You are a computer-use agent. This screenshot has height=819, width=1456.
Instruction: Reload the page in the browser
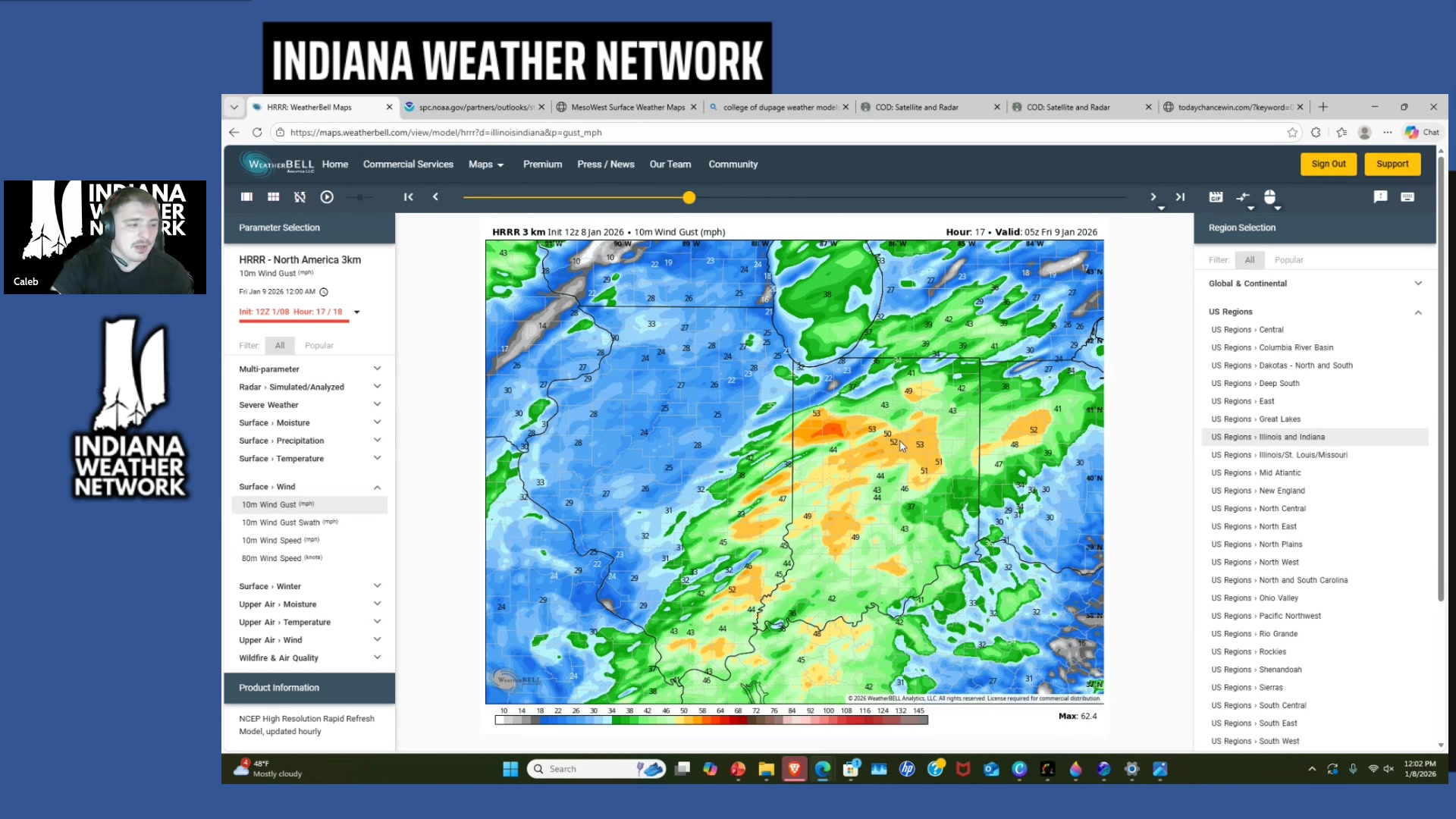point(257,132)
